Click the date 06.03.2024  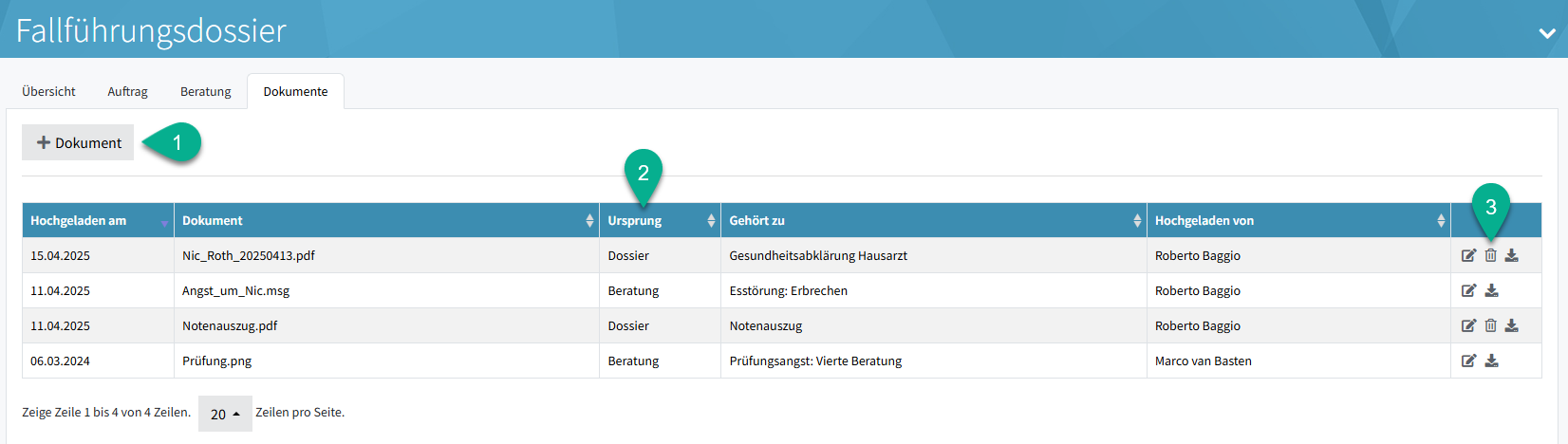coord(60,361)
